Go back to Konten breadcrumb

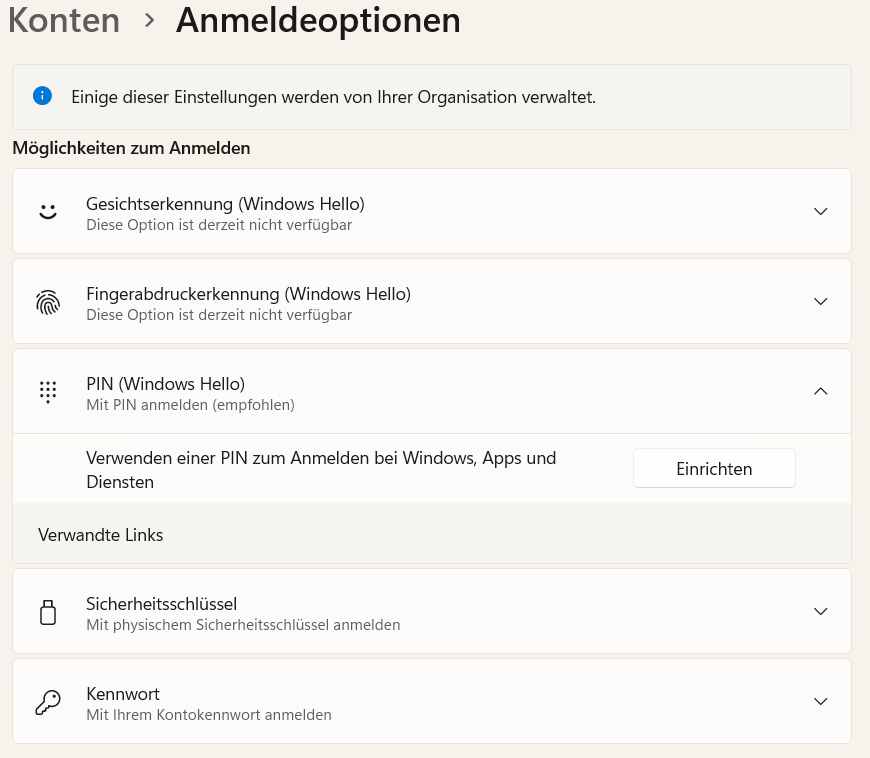coord(64,21)
